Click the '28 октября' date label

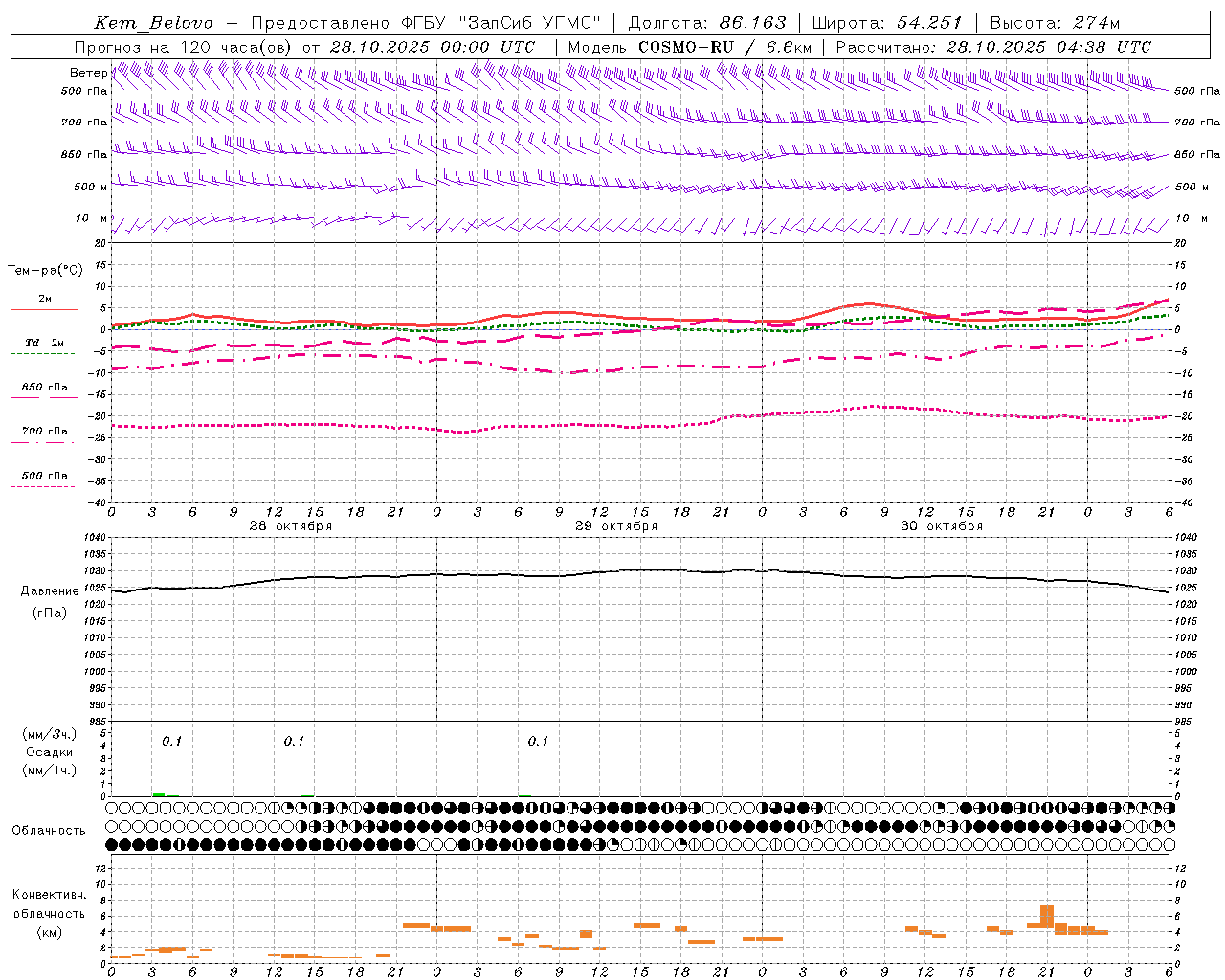tap(291, 526)
